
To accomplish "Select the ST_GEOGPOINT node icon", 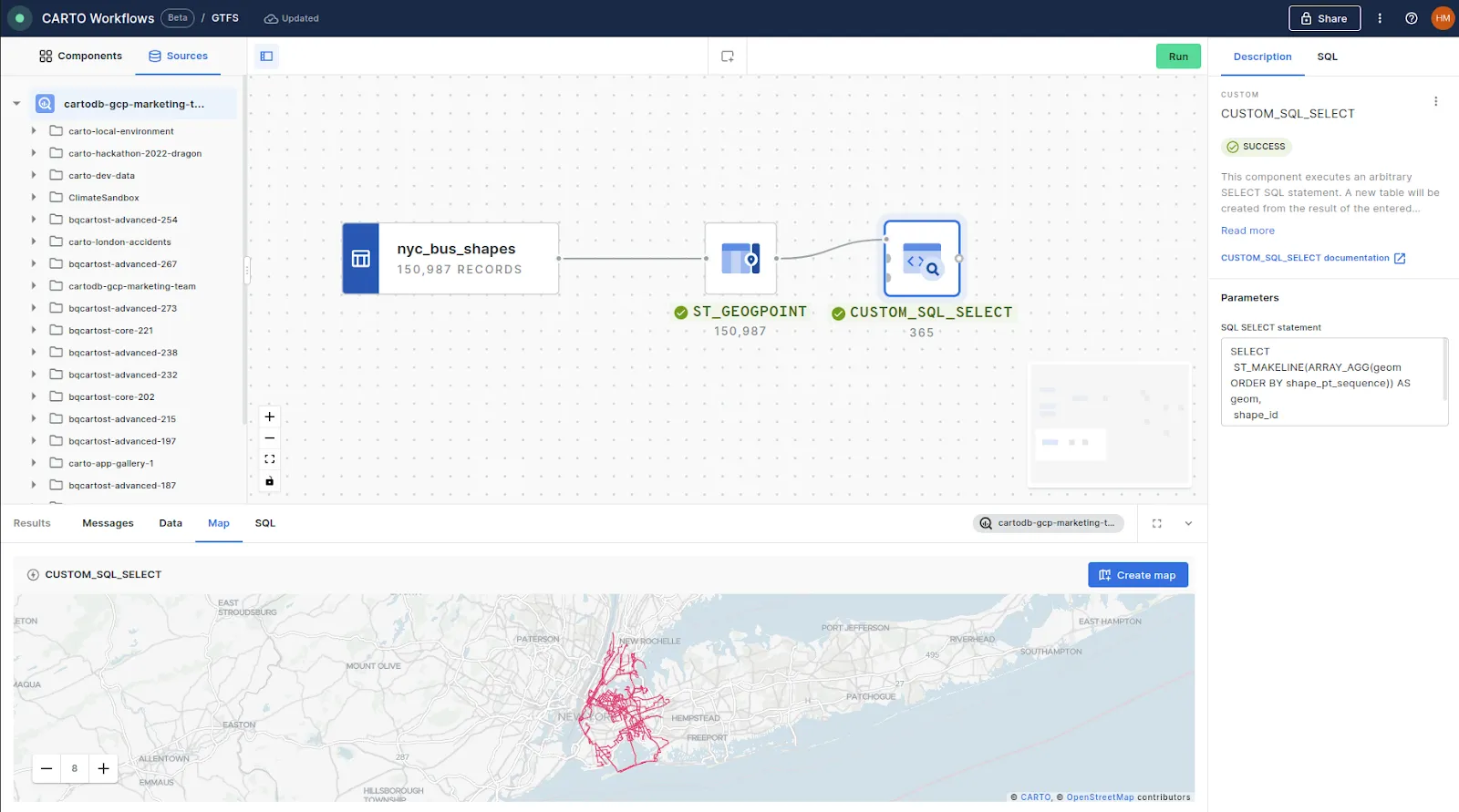I will [x=740, y=259].
